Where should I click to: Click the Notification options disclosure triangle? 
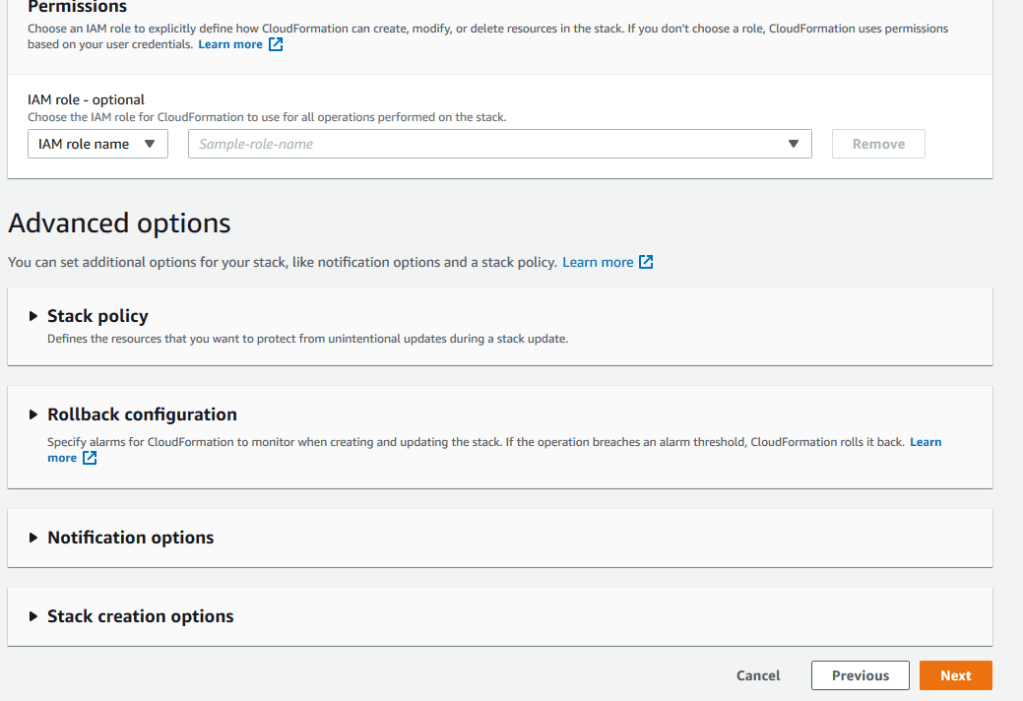34,537
